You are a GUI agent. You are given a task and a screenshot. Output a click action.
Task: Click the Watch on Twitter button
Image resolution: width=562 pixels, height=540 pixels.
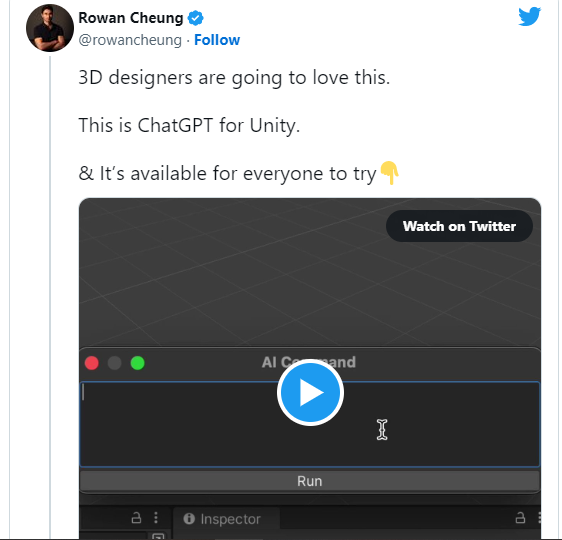click(x=459, y=226)
